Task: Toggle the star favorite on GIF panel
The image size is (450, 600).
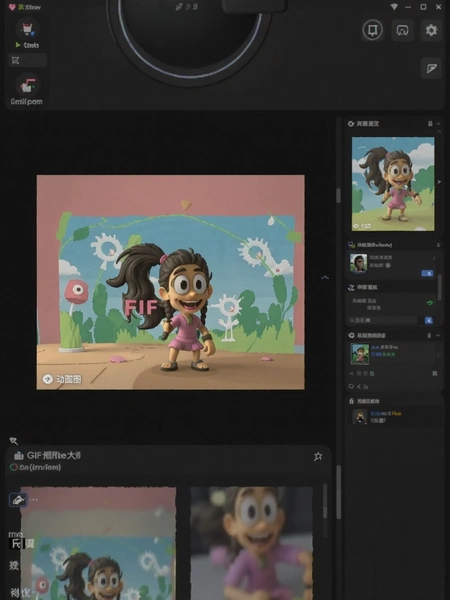Action: pyautogui.click(x=318, y=456)
